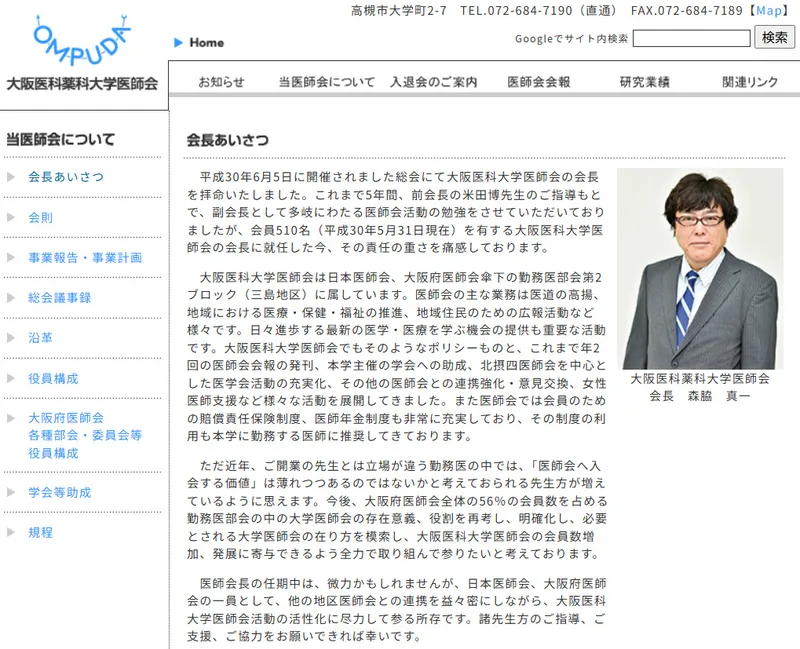Open the 当医師会について menu
This screenshot has height=649, width=800.
327,82
